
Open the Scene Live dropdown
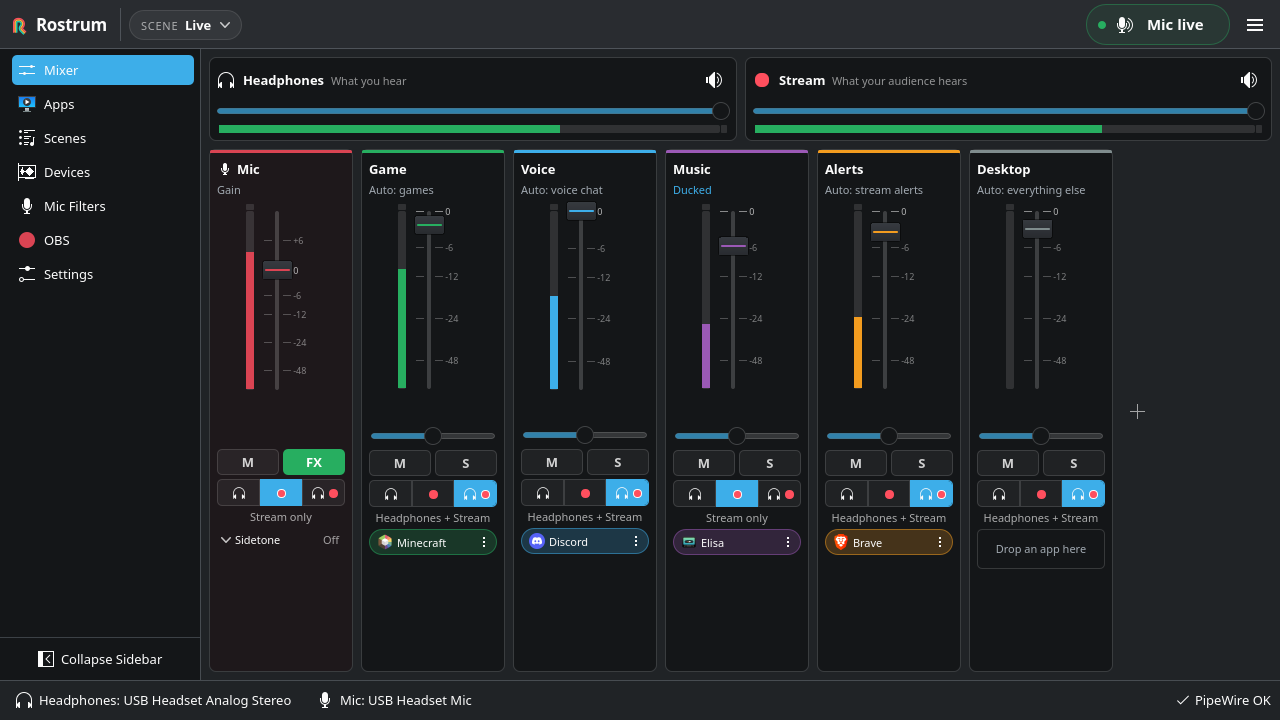185,25
